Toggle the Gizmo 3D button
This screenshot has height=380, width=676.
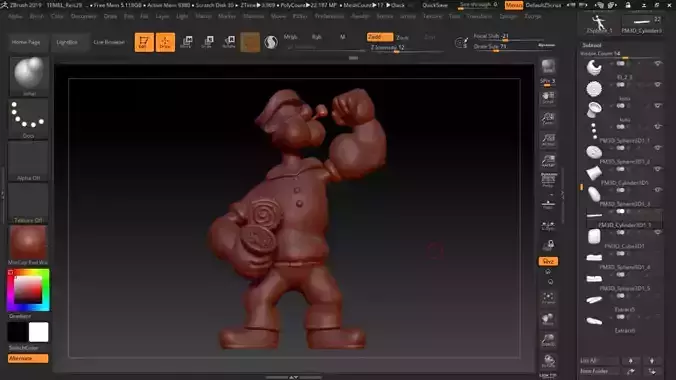click(250, 42)
